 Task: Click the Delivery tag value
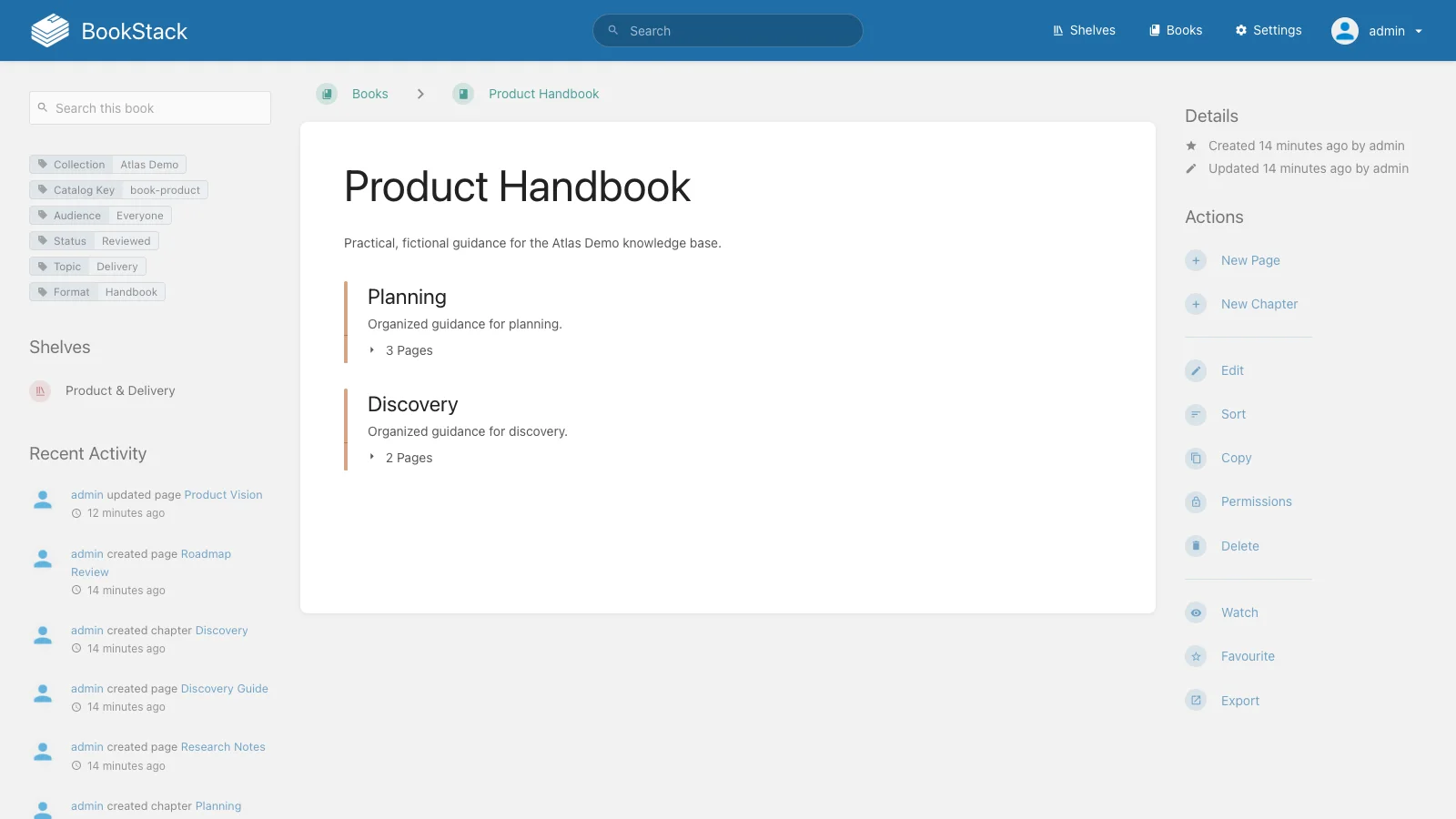[x=117, y=267]
